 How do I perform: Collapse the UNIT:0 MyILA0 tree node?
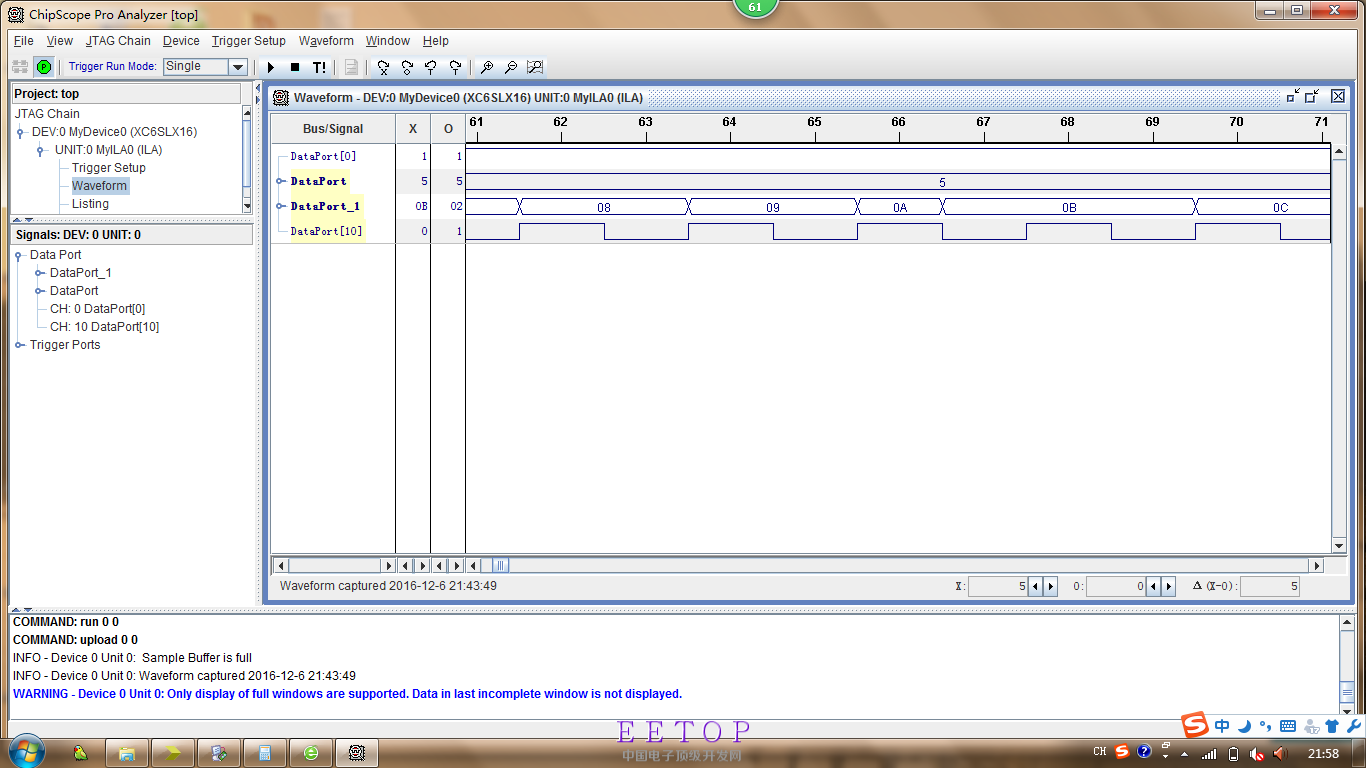point(41,150)
